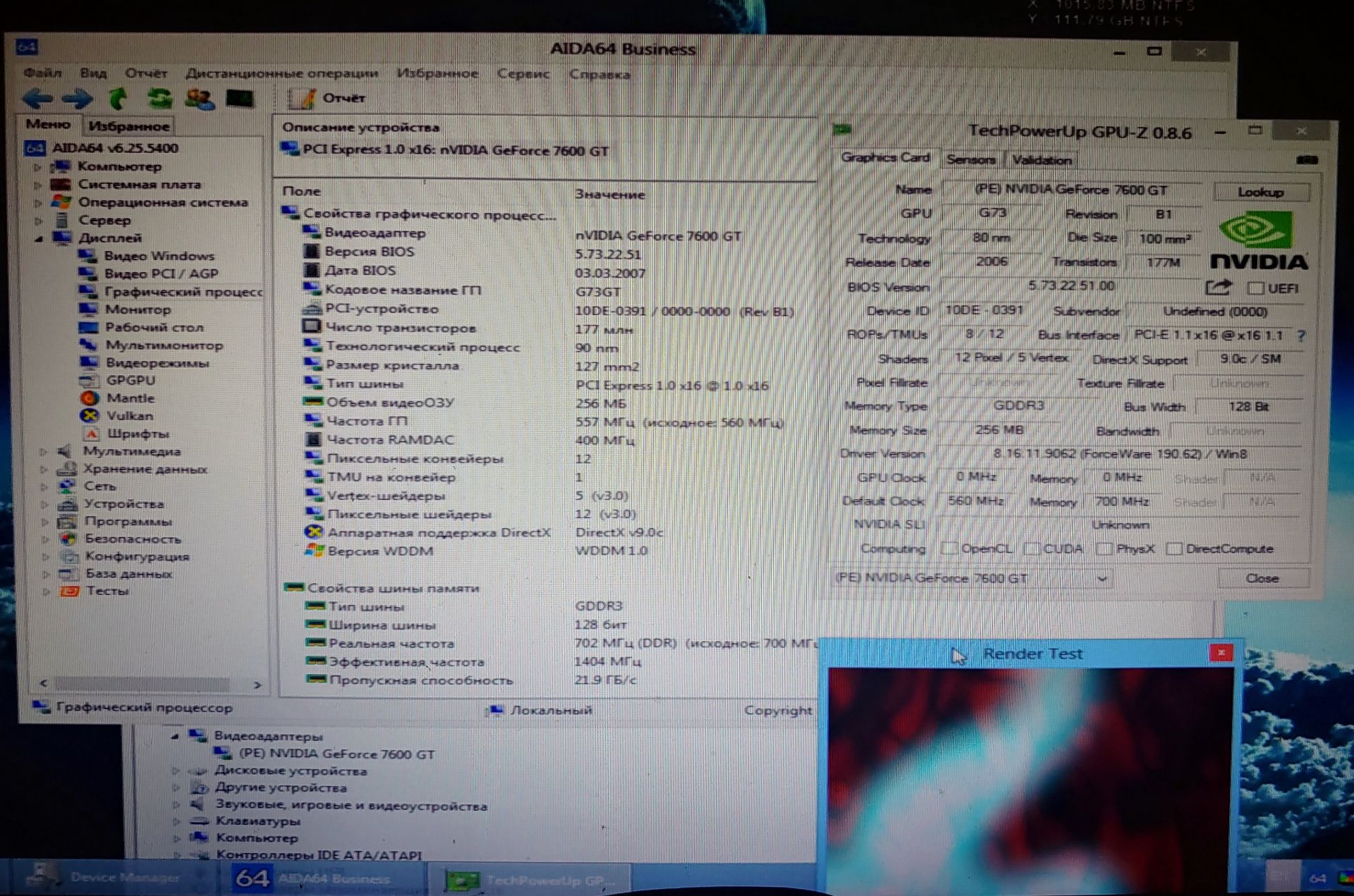Click the share BIOS export icon in GPU-Z

tap(1219, 288)
